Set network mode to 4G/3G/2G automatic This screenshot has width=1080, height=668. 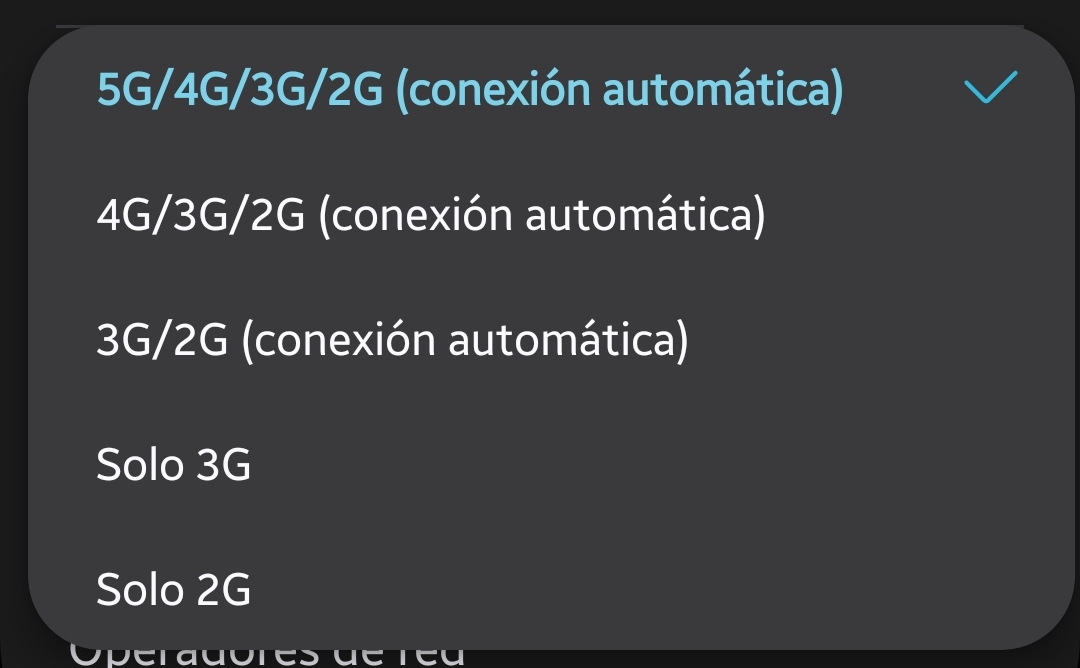430,216
